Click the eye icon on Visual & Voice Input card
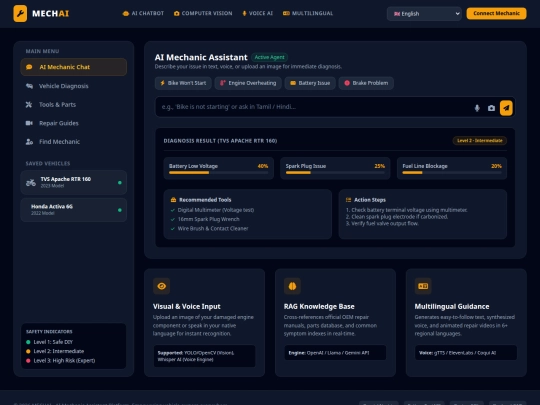The image size is (540, 405). click(x=162, y=286)
